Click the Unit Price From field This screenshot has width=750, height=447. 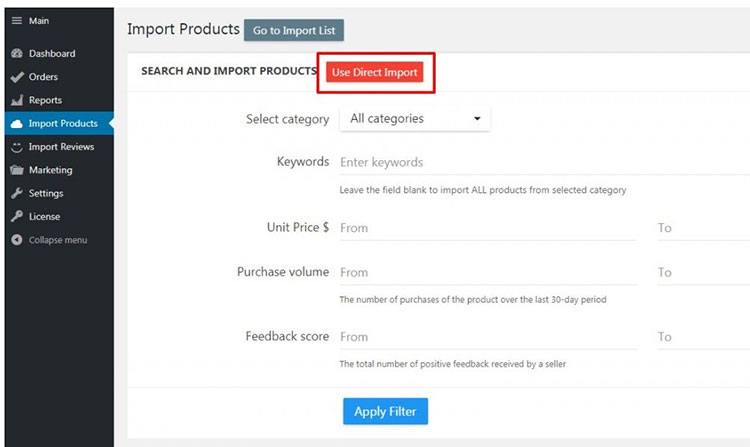point(487,228)
